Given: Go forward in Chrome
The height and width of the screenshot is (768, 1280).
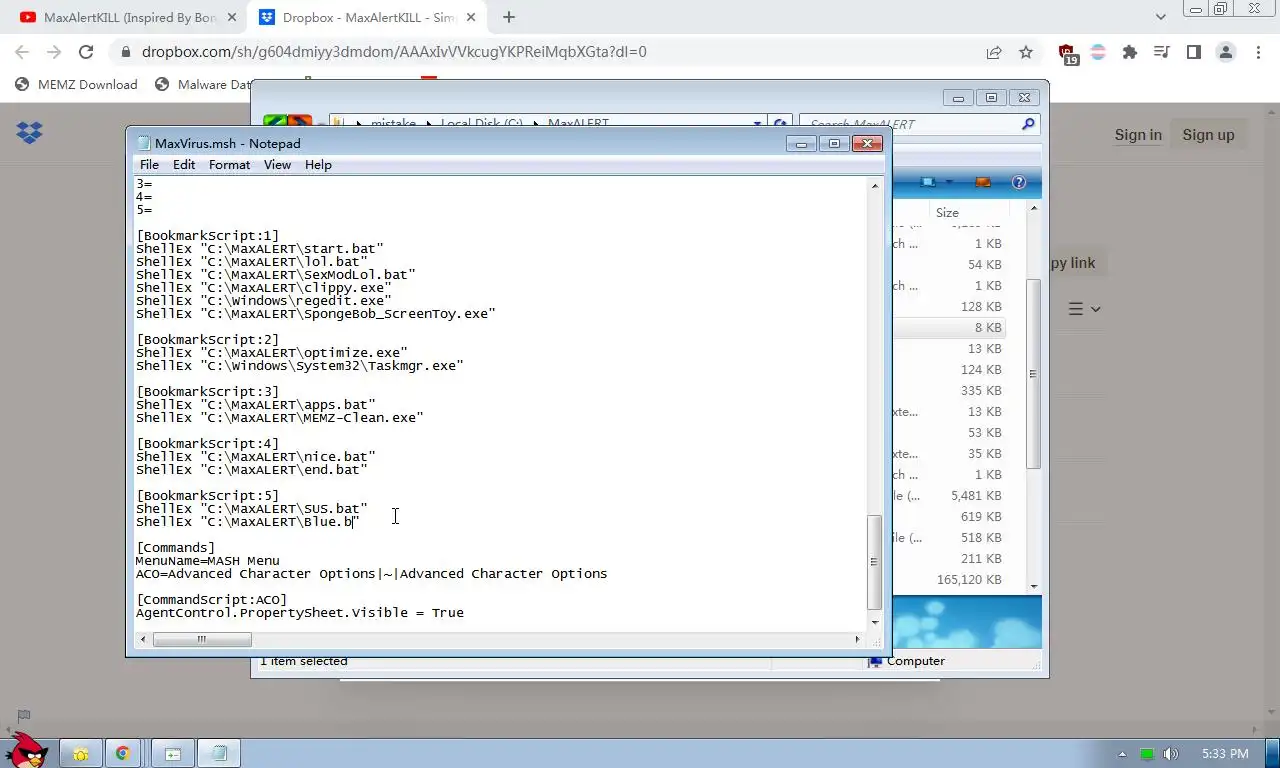Looking at the screenshot, I should 54,52.
